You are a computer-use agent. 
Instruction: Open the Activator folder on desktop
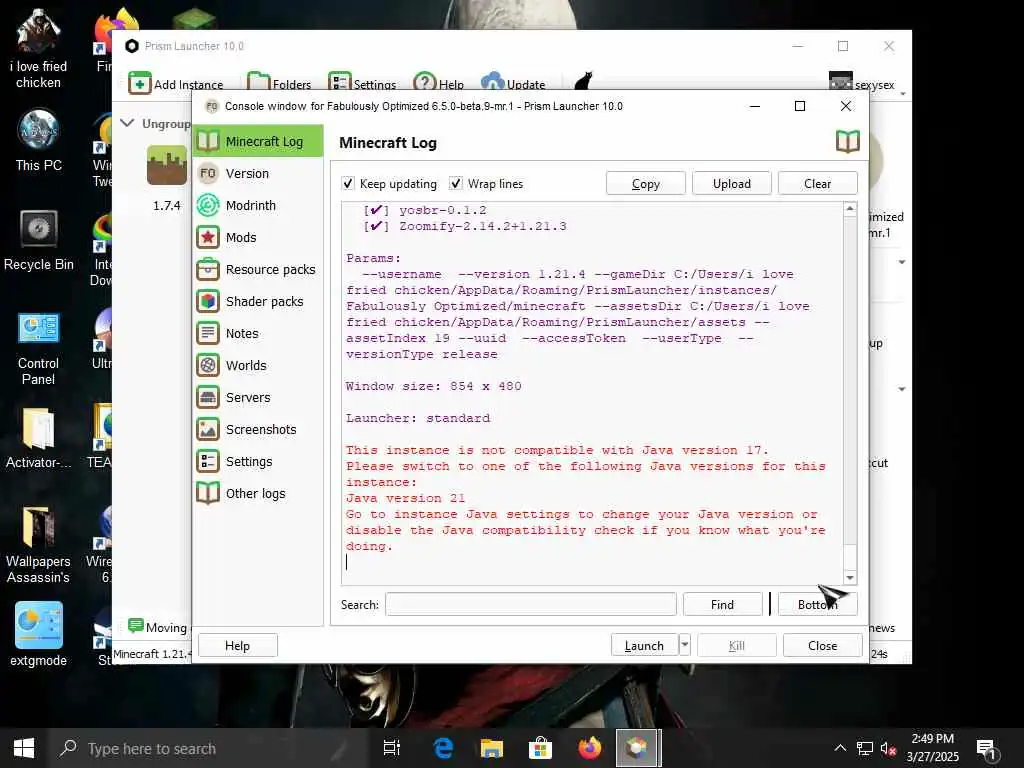[x=39, y=438]
